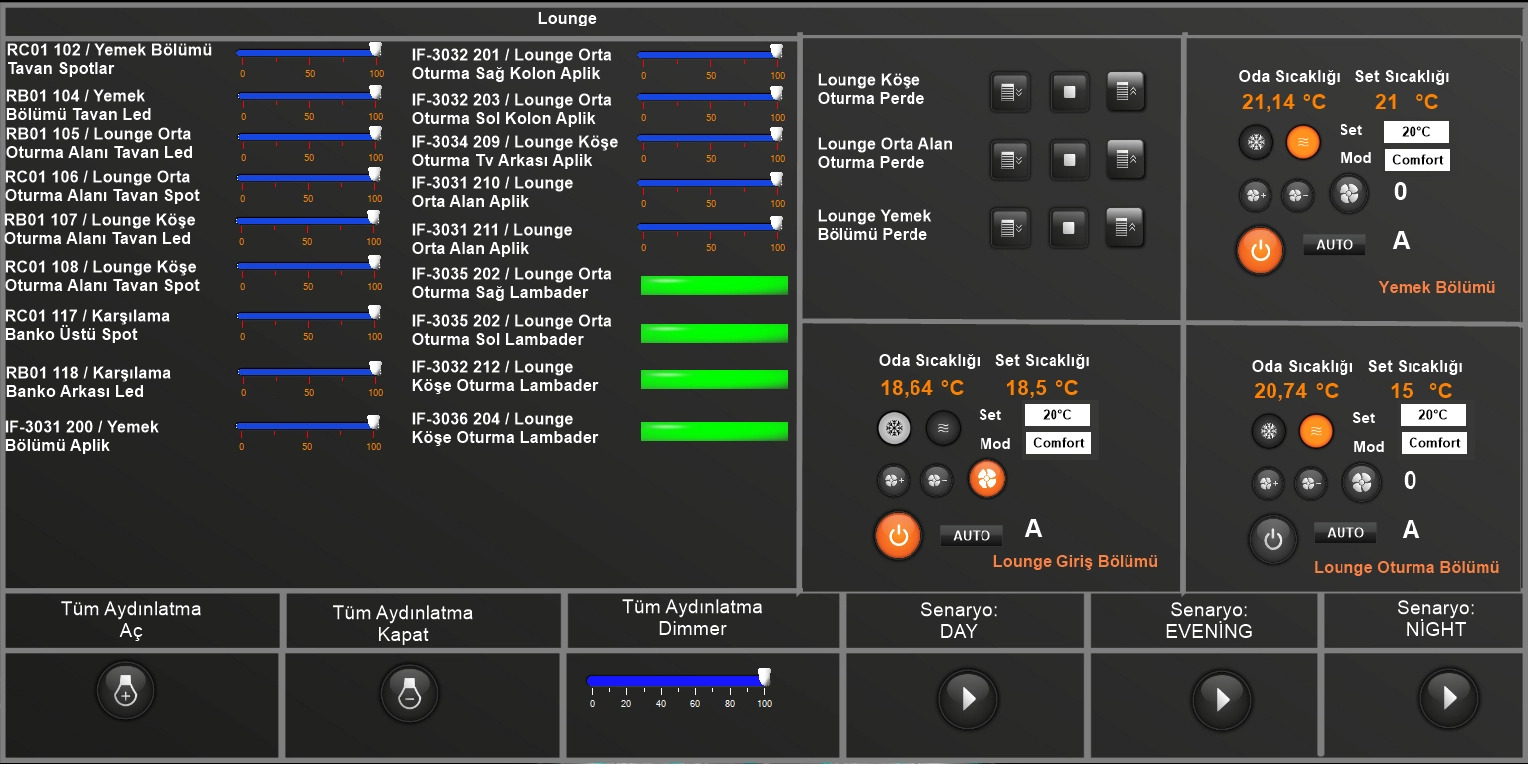Increase fan speed in Lounge Giriş Bölümü
The height and width of the screenshot is (764, 1528).
tap(893, 481)
